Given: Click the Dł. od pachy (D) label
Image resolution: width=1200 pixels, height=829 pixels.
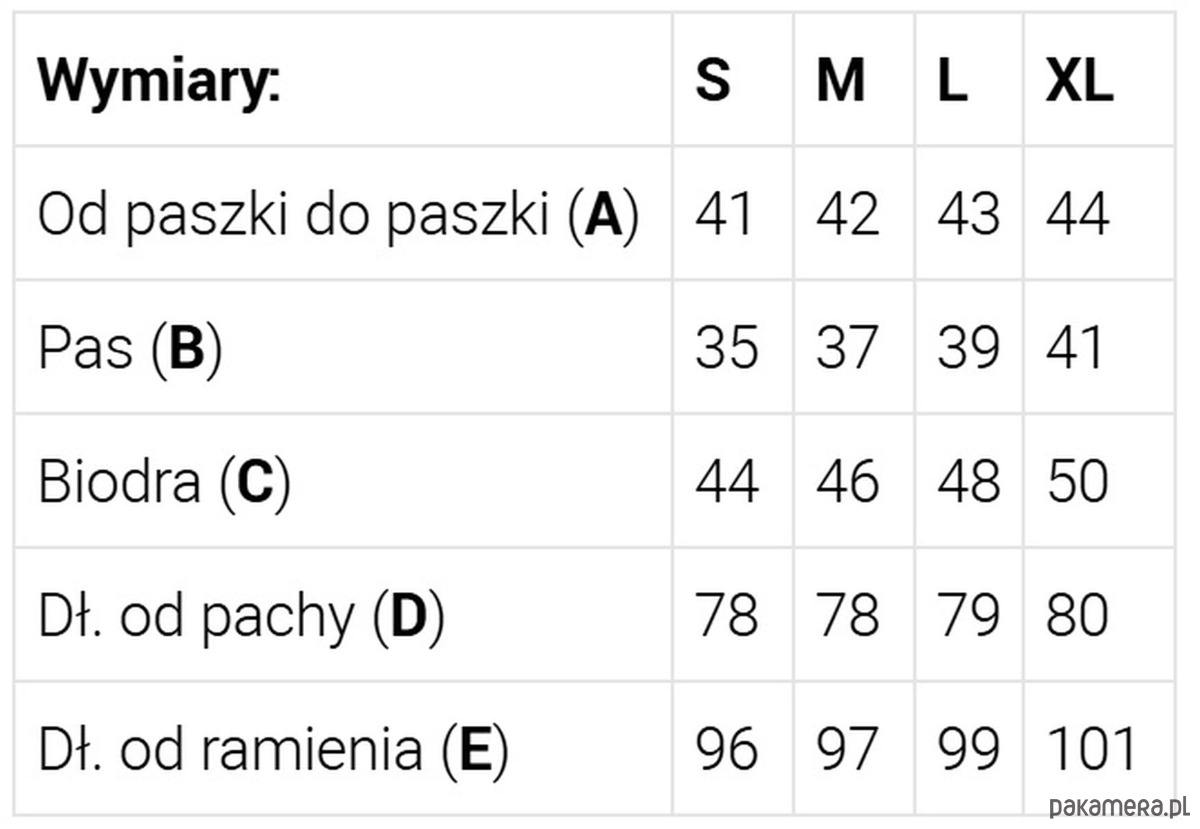Looking at the screenshot, I should tap(241, 616).
